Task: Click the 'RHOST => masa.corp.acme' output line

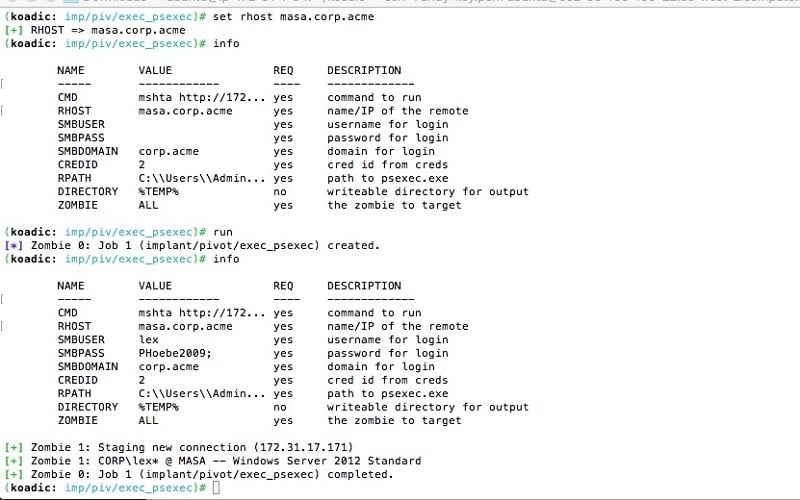Action: click(108, 30)
